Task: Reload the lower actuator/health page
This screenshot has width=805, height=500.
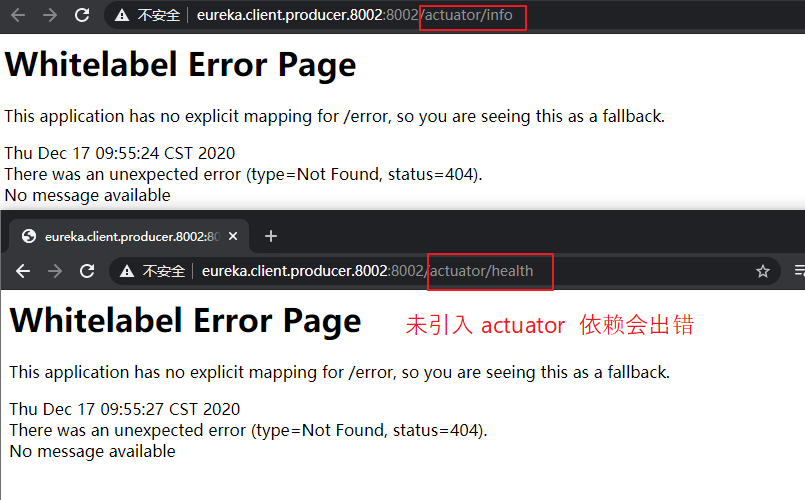Action: 87,271
